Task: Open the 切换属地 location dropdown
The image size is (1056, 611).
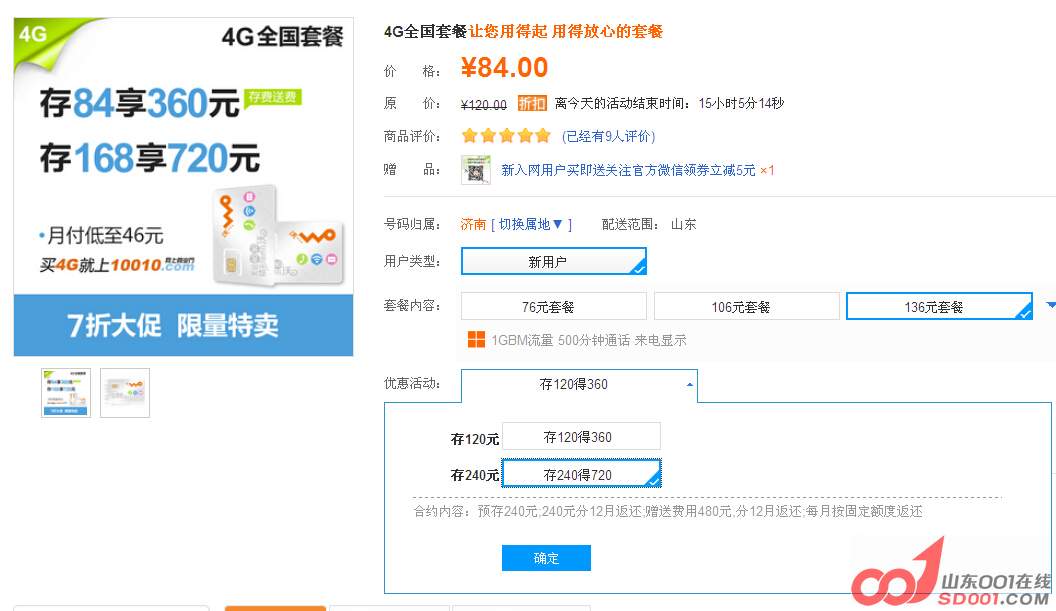Action: point(531,225)
